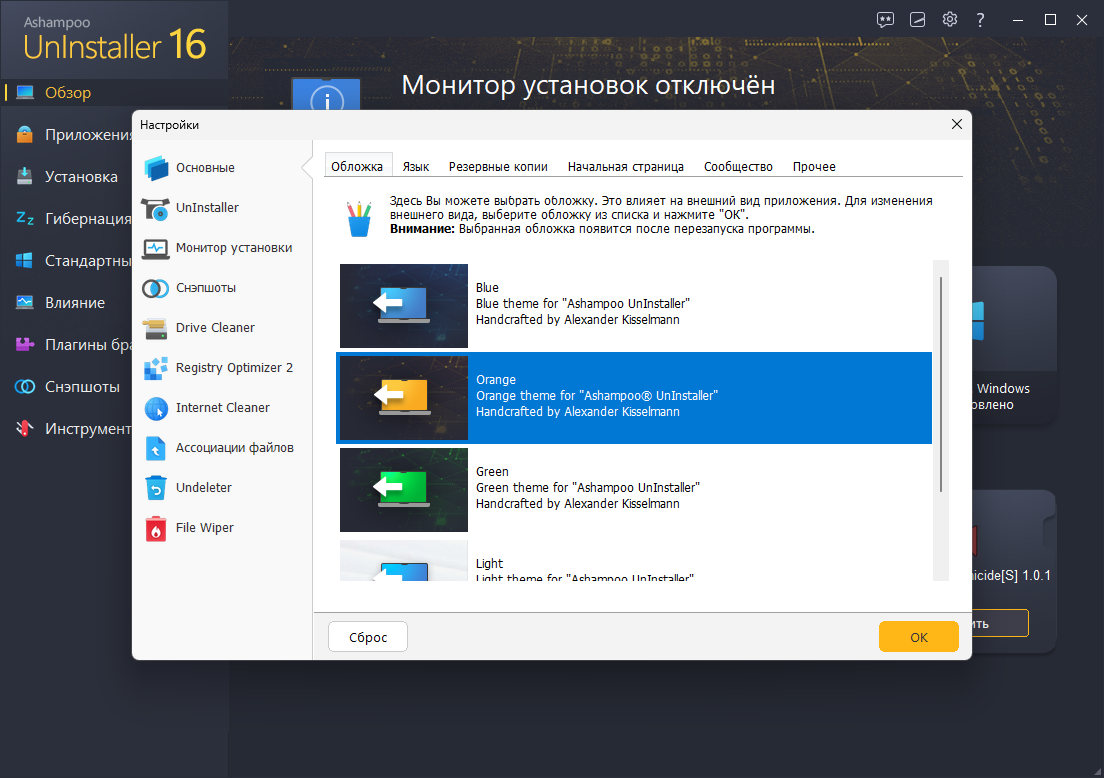Viewport: 1104px width, 778px height.
Task: Open the Прочее tab
Action: click(x=814, y=166)
